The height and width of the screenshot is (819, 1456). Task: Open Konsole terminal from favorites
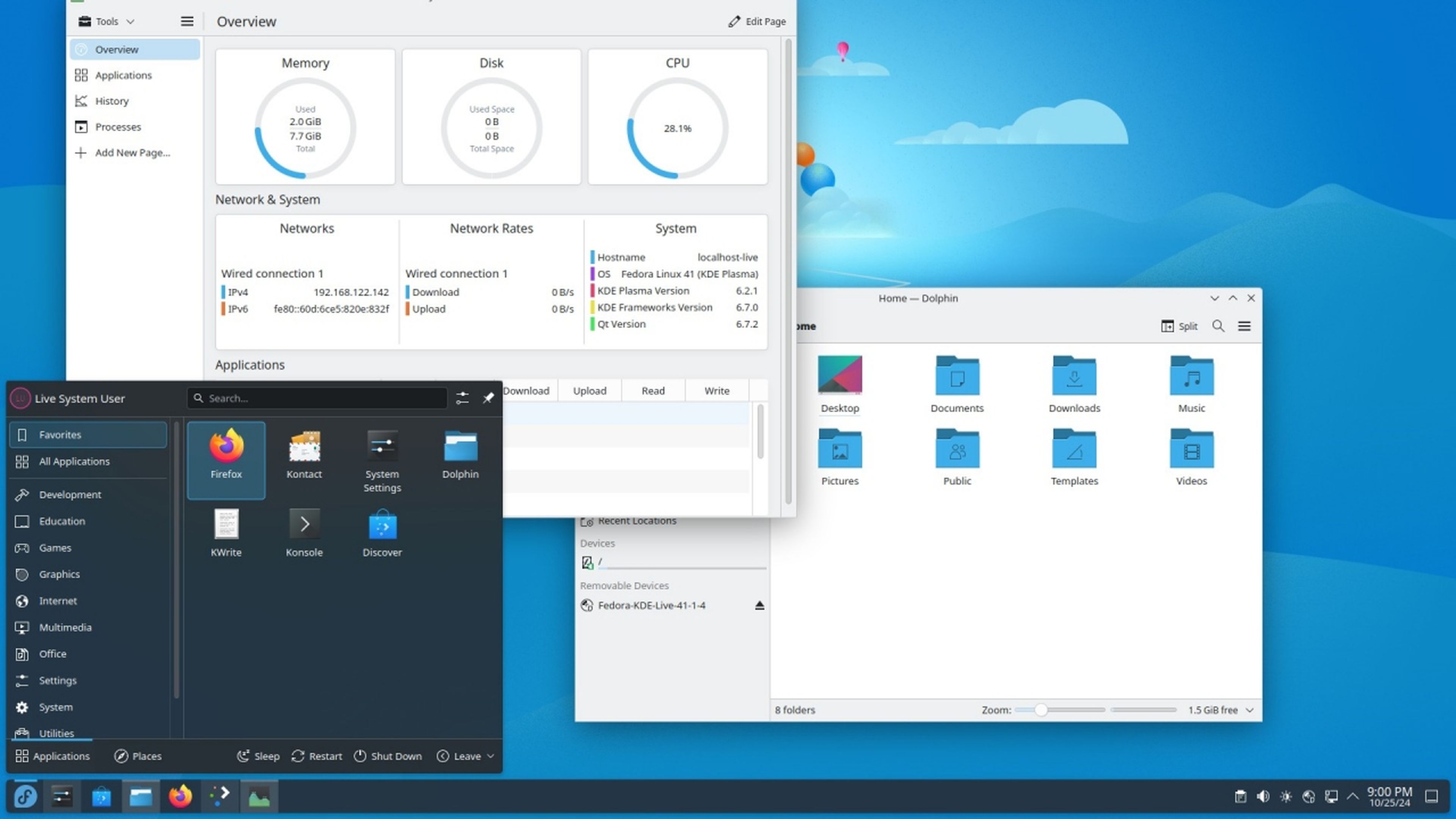[304, 533]
